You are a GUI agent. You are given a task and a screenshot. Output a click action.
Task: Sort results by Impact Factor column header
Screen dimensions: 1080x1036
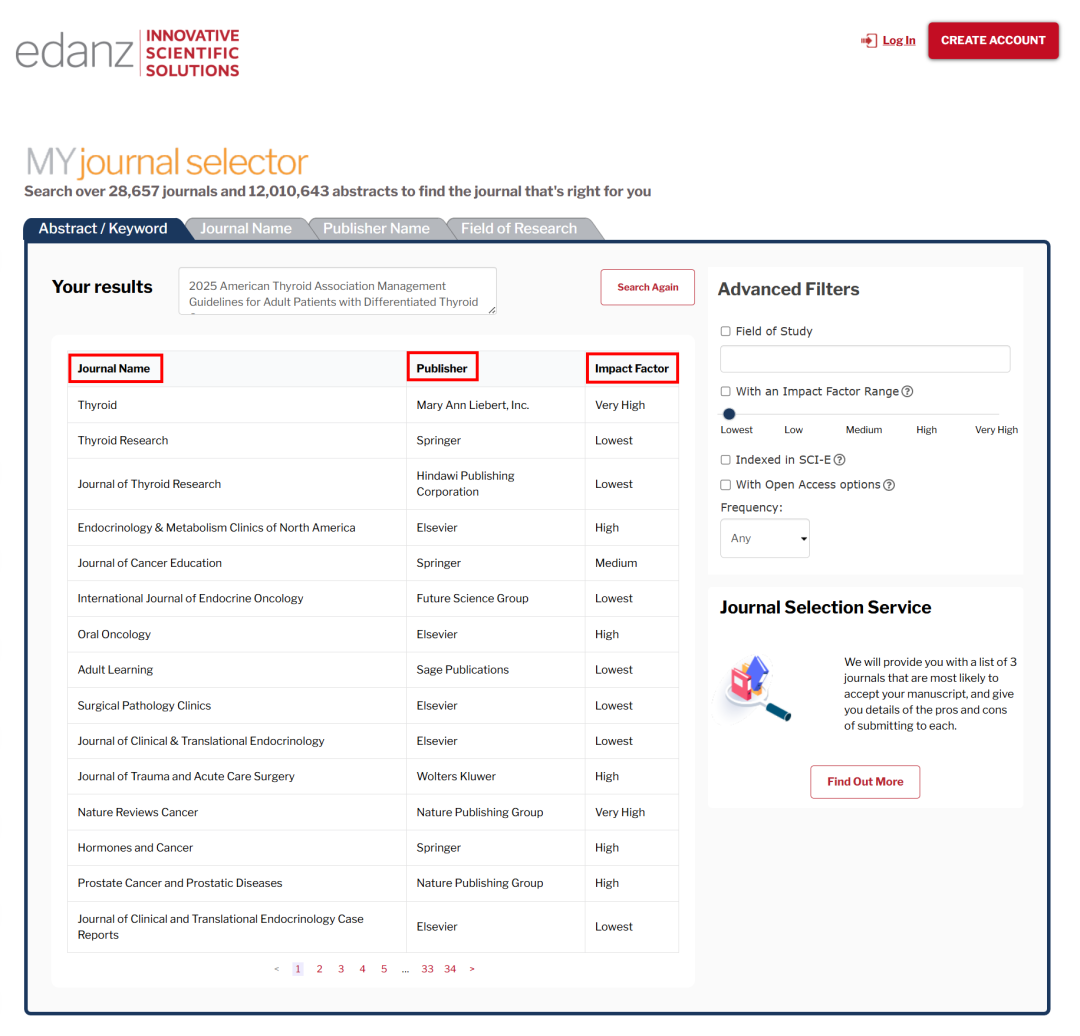pos(632,368)
